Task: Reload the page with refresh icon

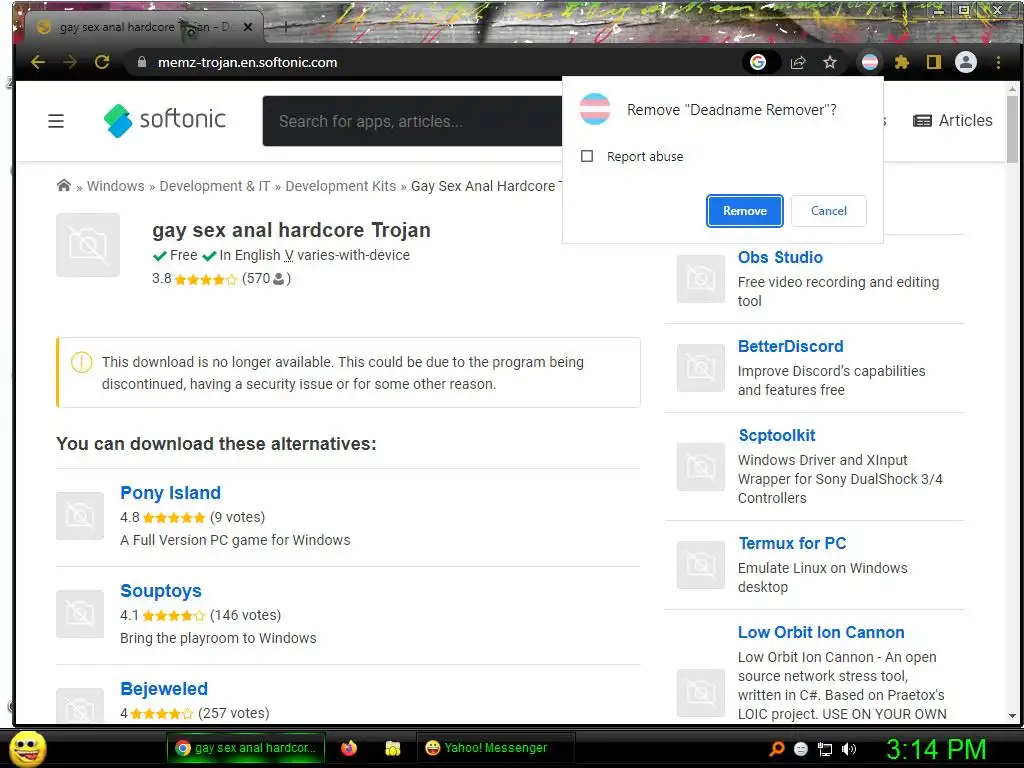Action: point(102,63)
